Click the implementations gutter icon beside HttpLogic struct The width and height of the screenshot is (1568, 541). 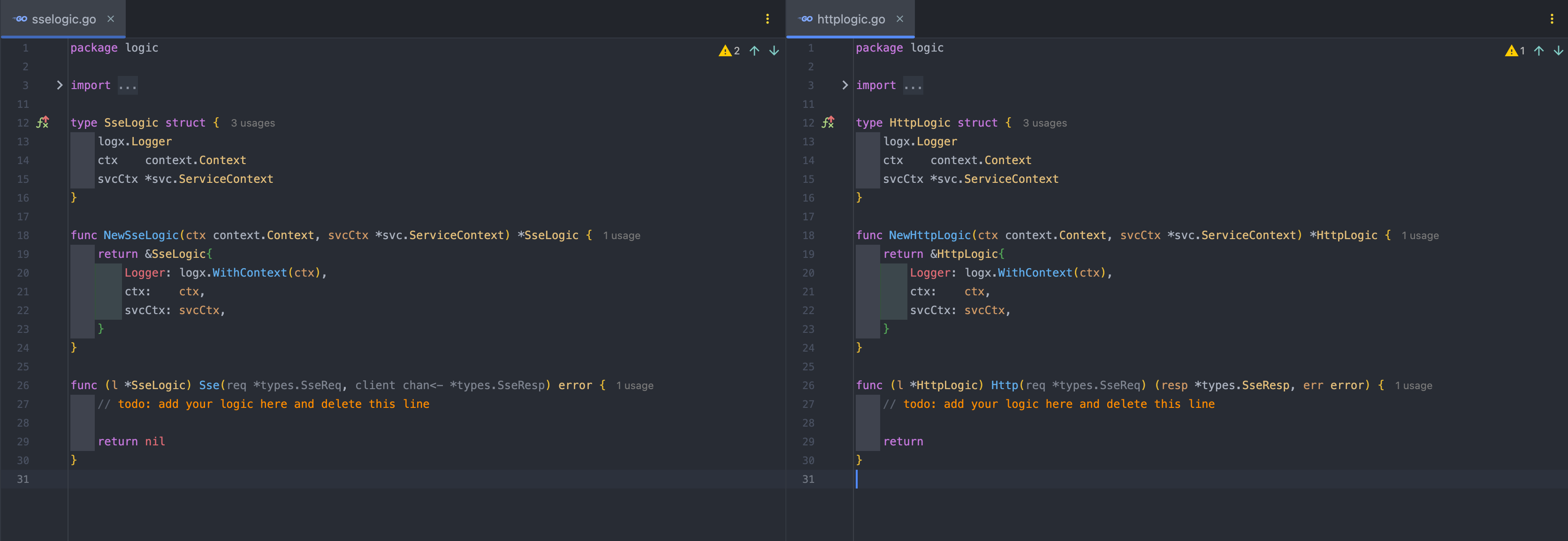pos(828,122)
